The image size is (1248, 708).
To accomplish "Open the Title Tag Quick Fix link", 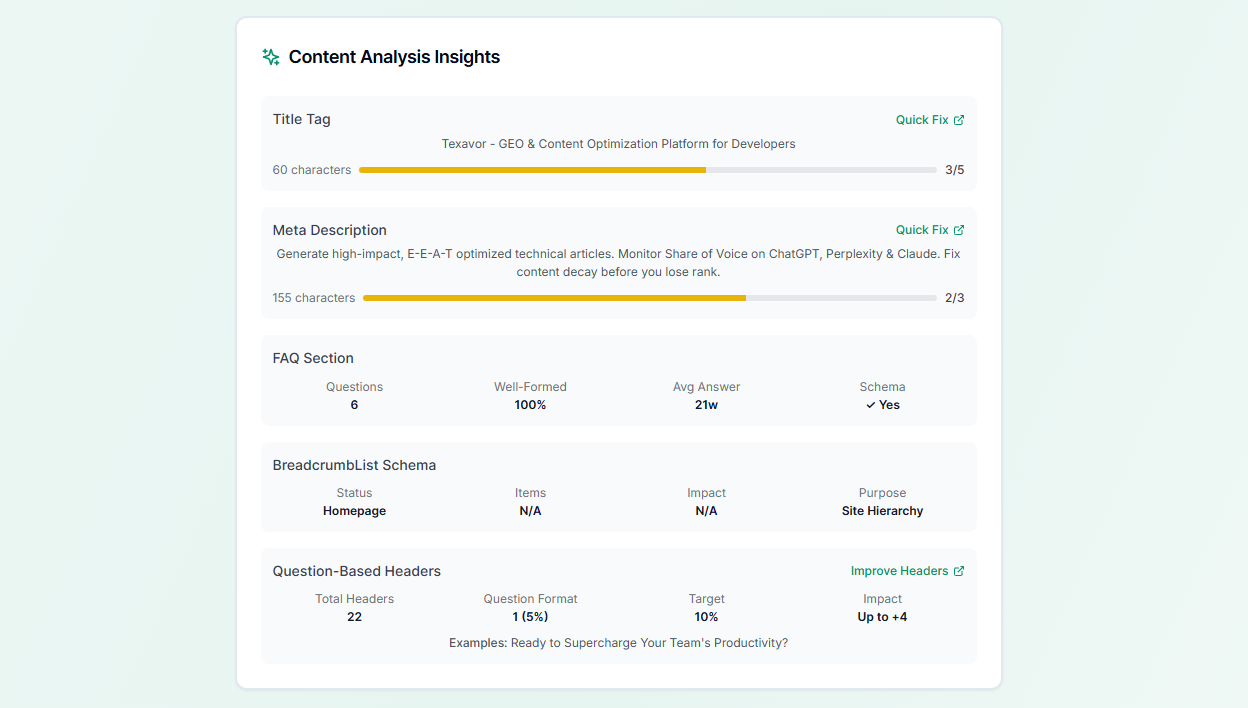I will (x=921, y=120).
